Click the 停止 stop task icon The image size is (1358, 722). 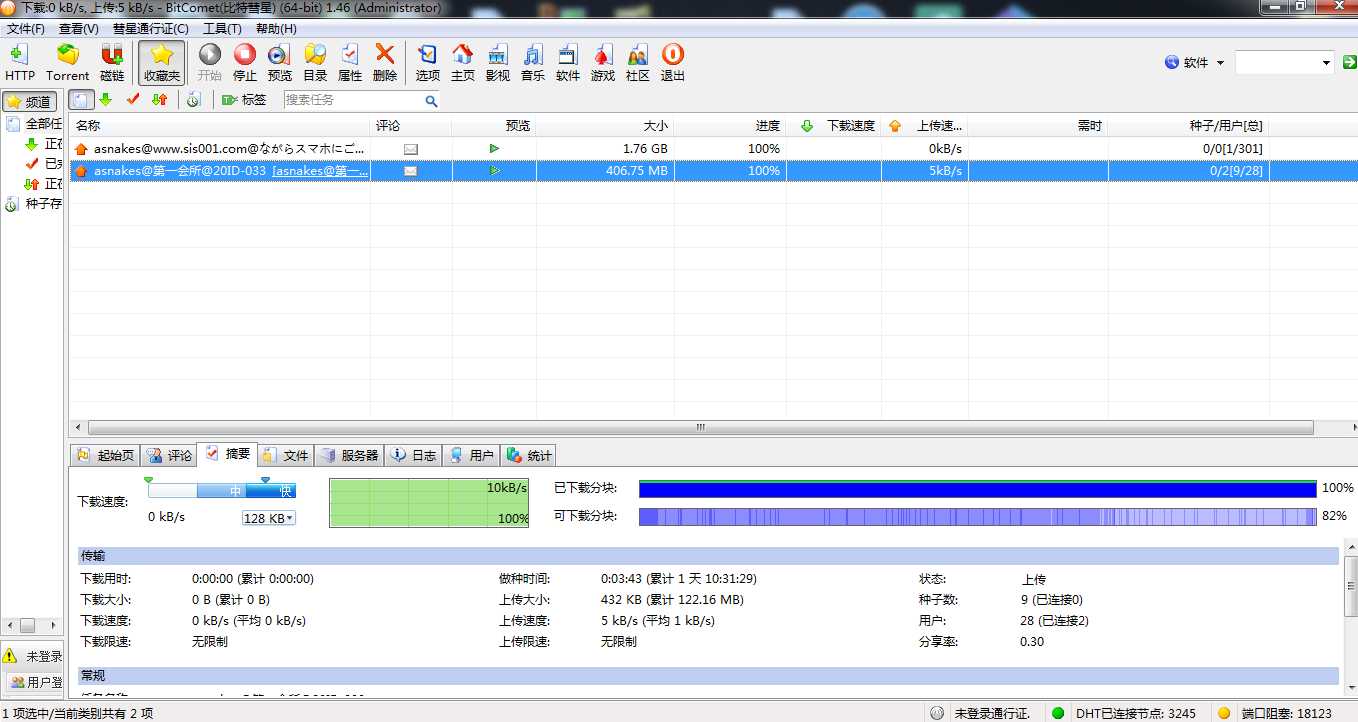coord(244,62)
